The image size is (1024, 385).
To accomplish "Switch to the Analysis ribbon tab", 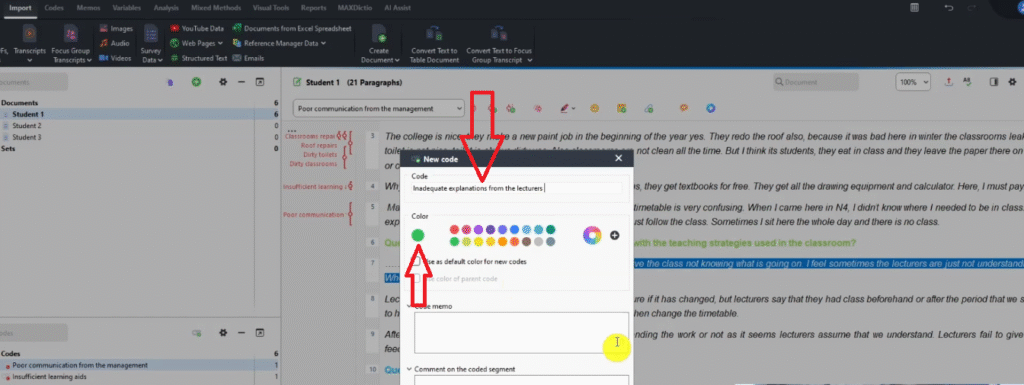I will tap(166, 8).
